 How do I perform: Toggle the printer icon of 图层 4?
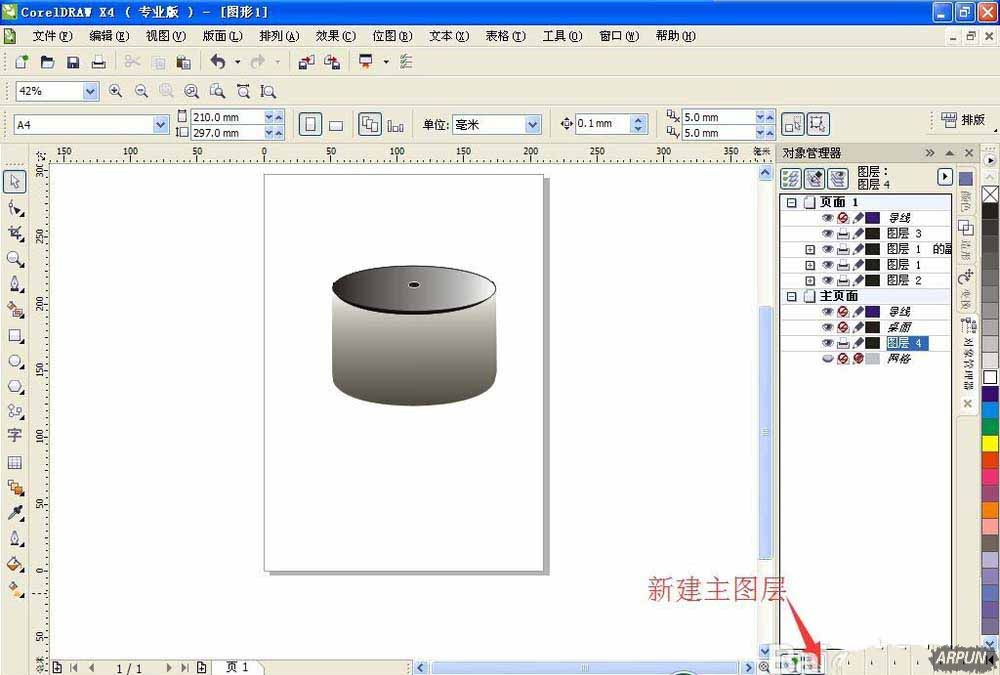click(x=842, y=343)
